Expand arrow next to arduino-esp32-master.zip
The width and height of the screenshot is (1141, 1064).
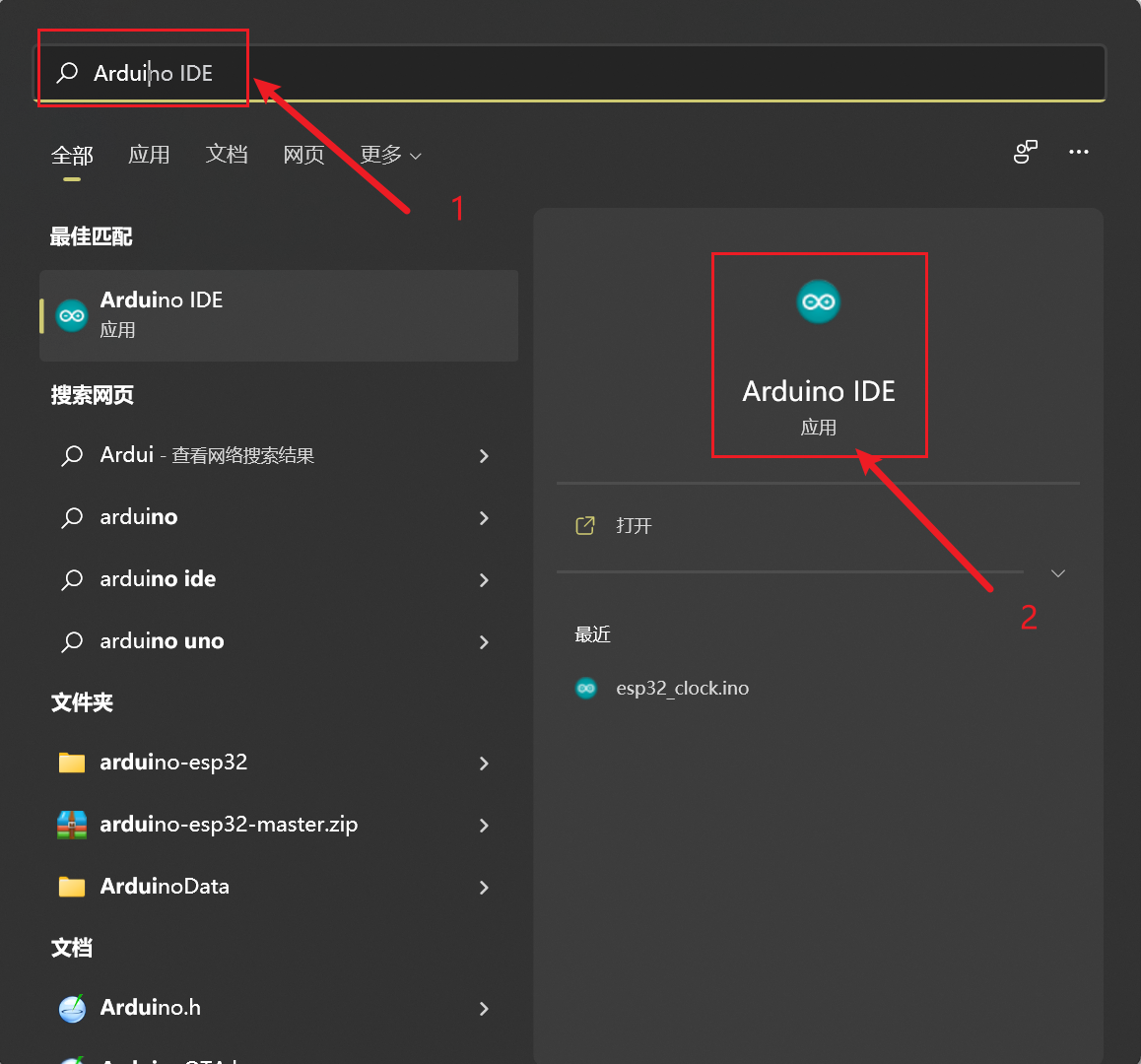(x=484, y=825)
